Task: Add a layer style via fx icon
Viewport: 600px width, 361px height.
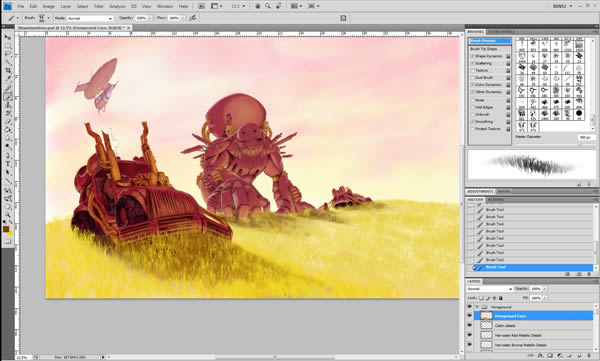Action: [x=540, y=356]
